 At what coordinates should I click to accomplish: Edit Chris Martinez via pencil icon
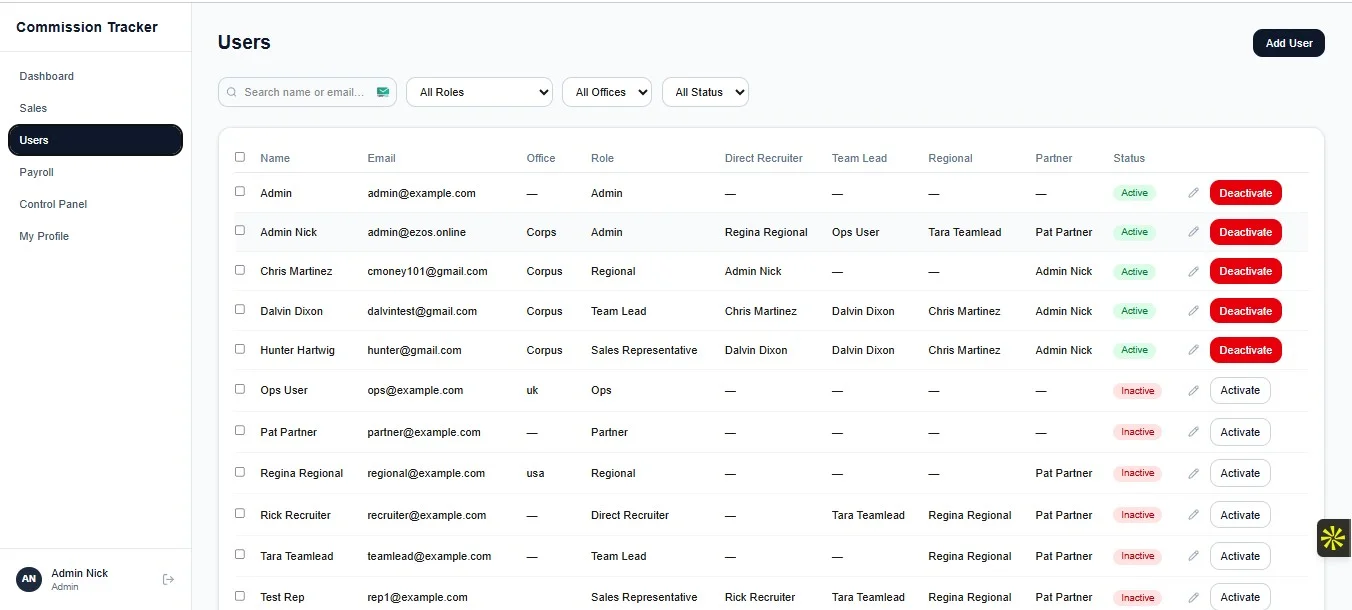[1193, 271]
